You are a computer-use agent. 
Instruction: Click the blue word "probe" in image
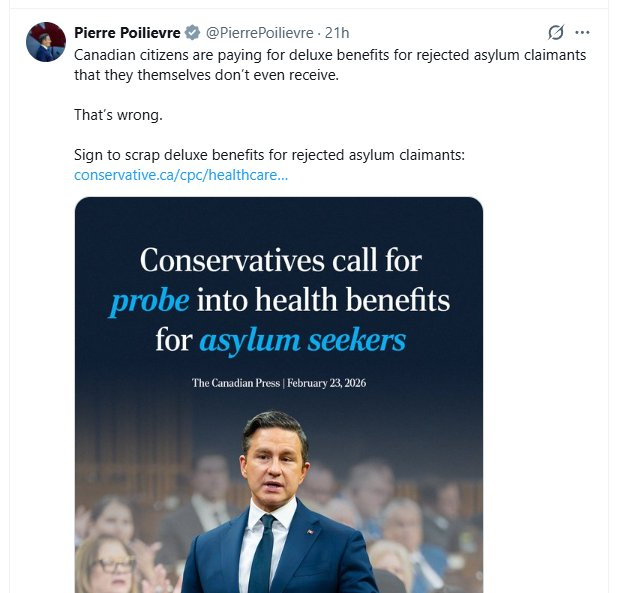pos(149,301)
